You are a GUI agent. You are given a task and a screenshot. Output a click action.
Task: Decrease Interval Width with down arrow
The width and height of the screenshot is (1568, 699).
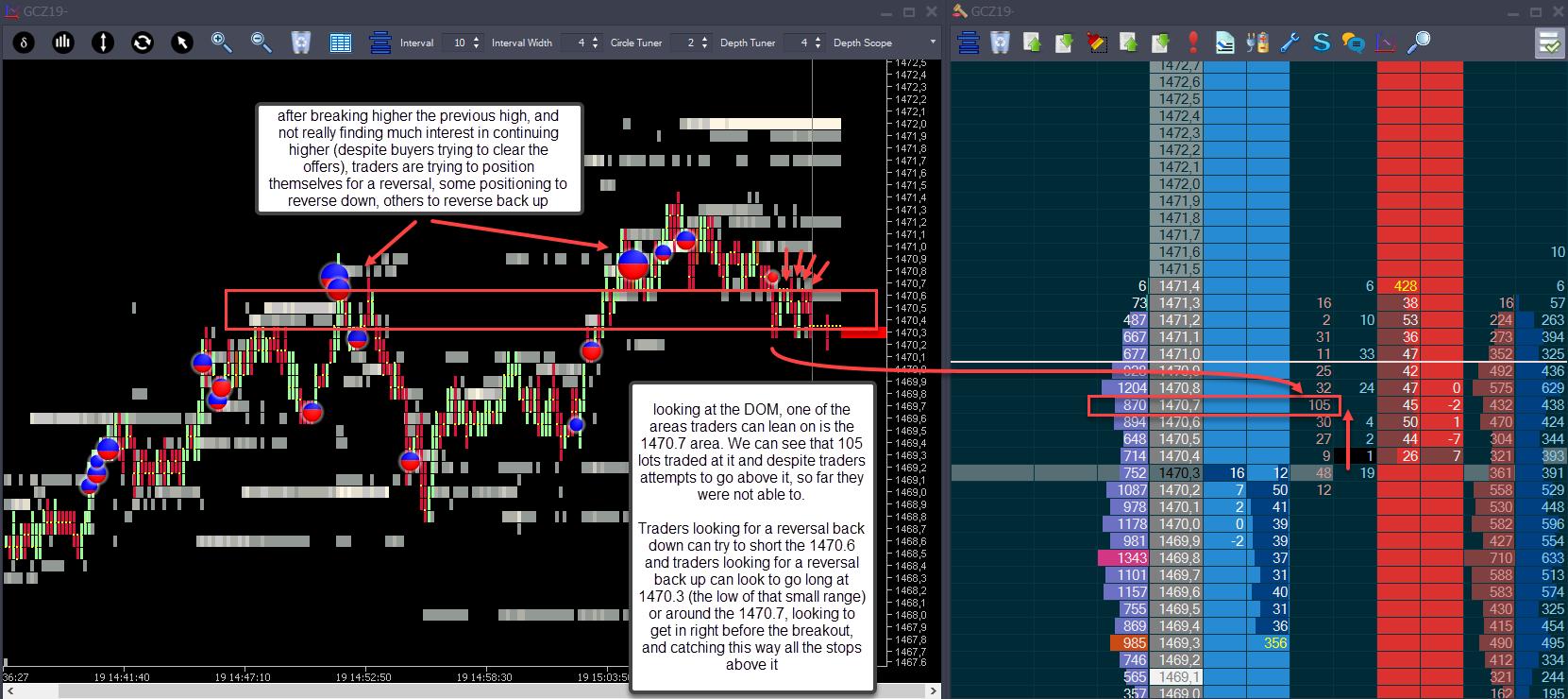pos(595,46)
